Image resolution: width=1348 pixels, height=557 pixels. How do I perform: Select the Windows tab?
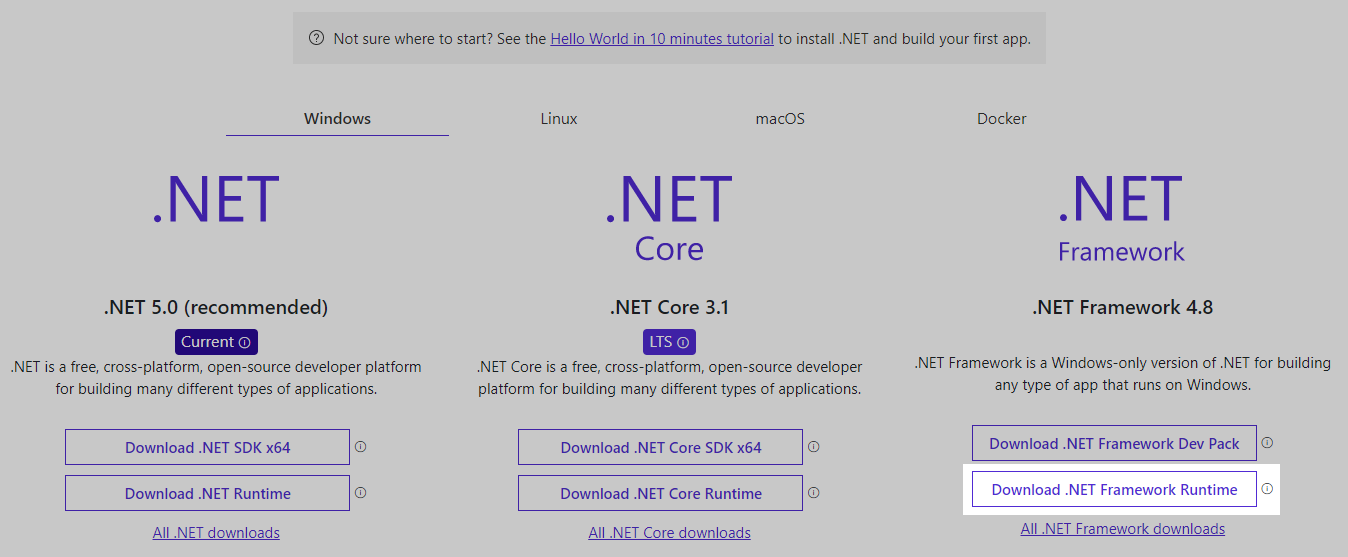pos(337,118)
